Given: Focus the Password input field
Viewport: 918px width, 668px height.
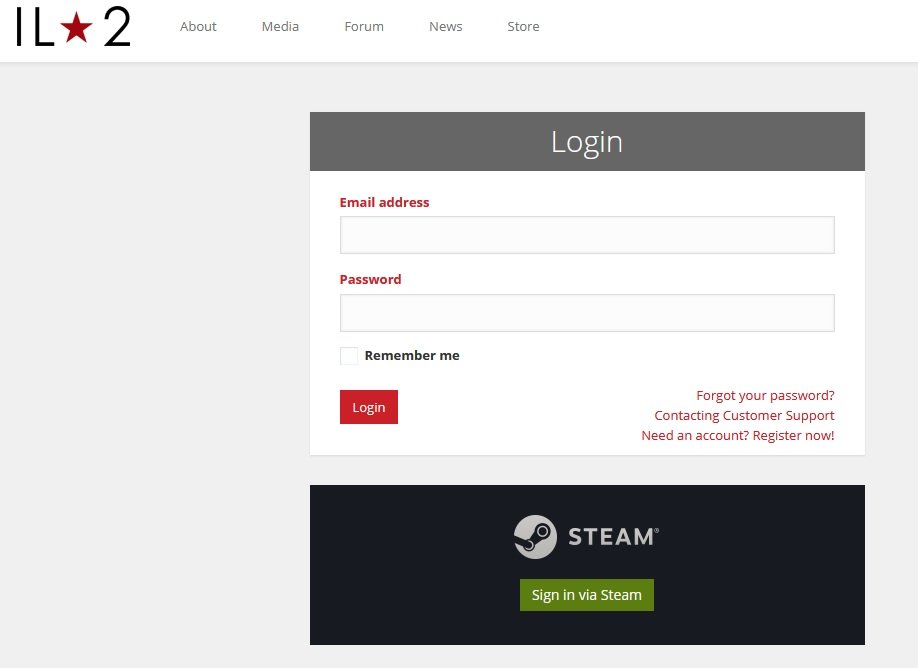Looking at the screenshot, I should [587, 313].
